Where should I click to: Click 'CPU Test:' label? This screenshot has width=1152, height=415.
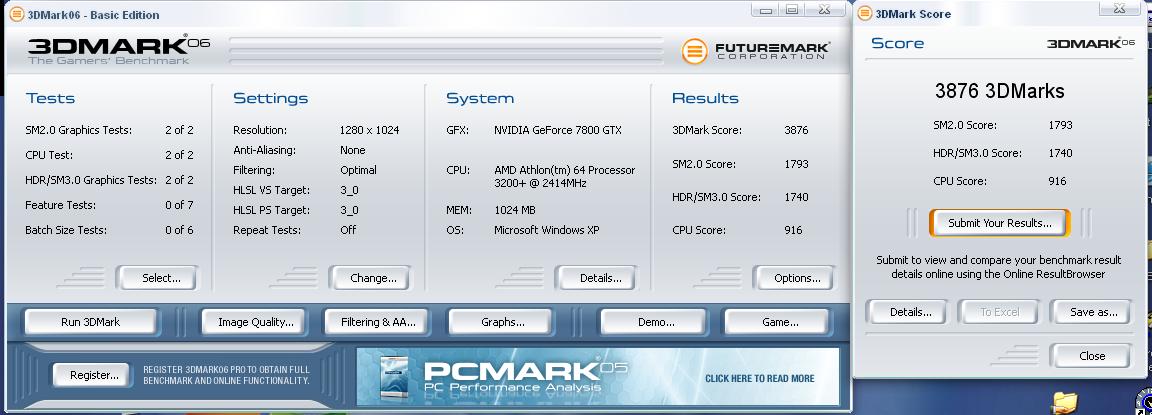pos(49,155)
